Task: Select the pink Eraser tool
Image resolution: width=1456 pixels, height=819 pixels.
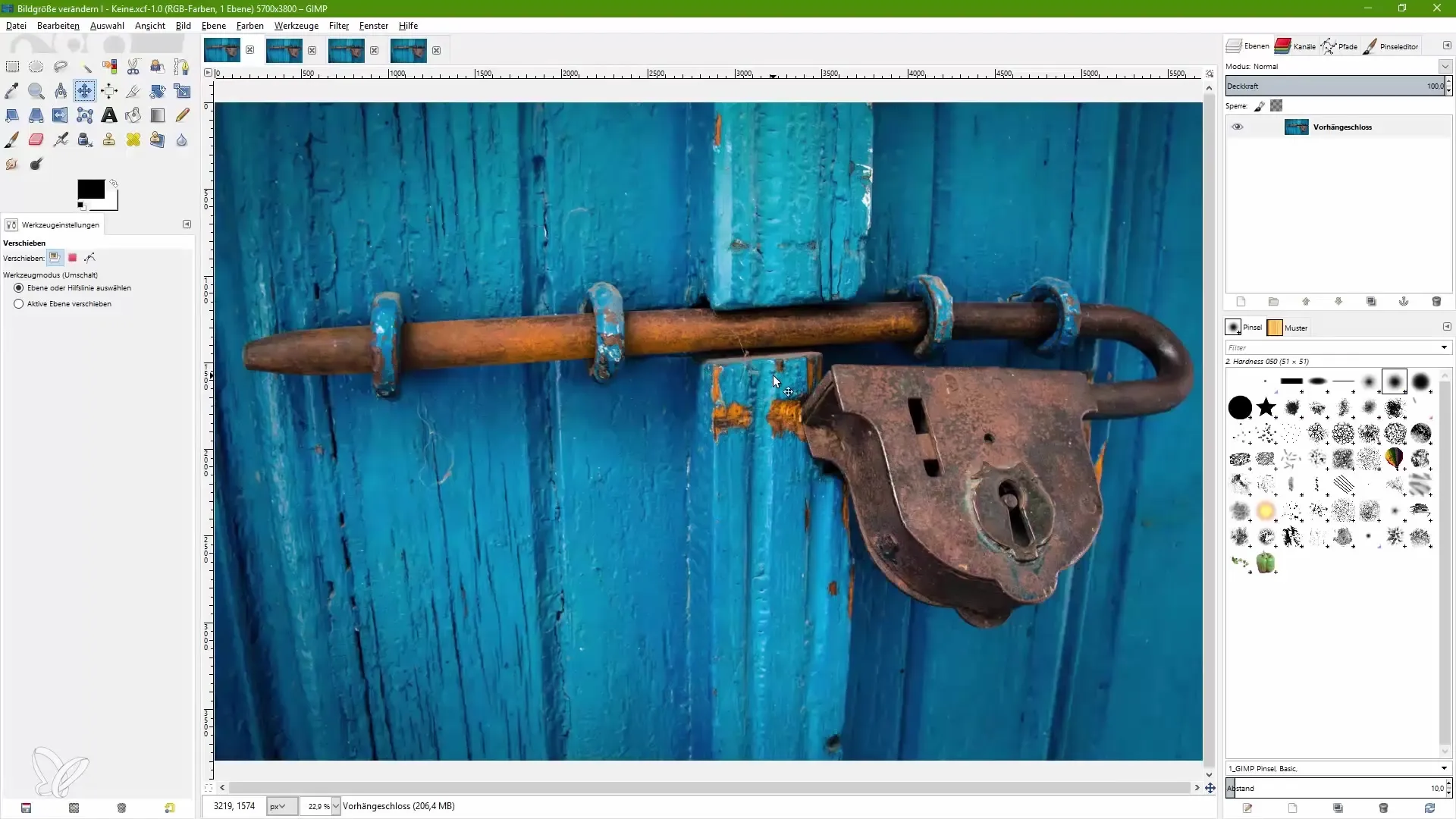Action: click(x=36, y=140)
